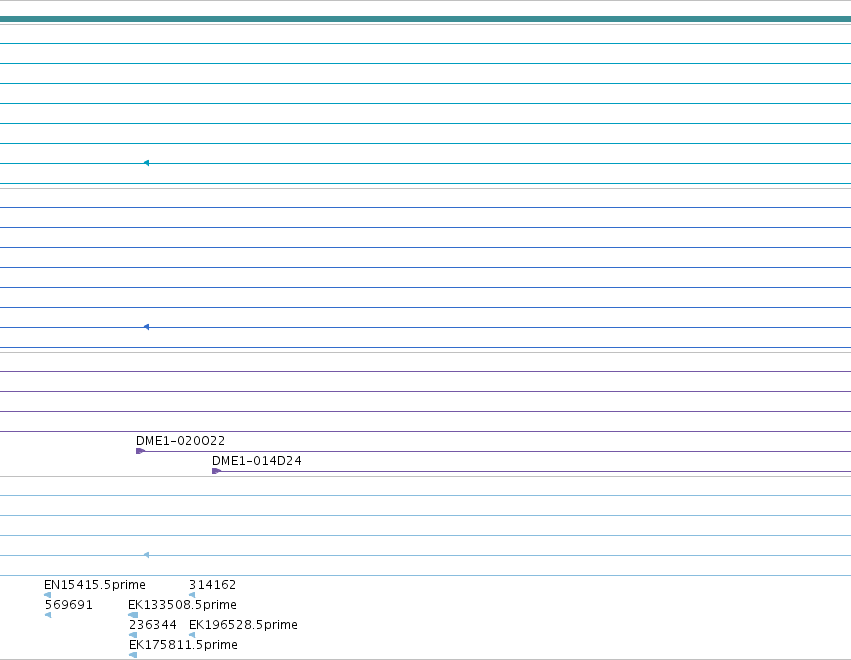851x660 pixels.
Task: Select the arrow glyph below EN15415.5prime
Action: click(x=47, y=595)
